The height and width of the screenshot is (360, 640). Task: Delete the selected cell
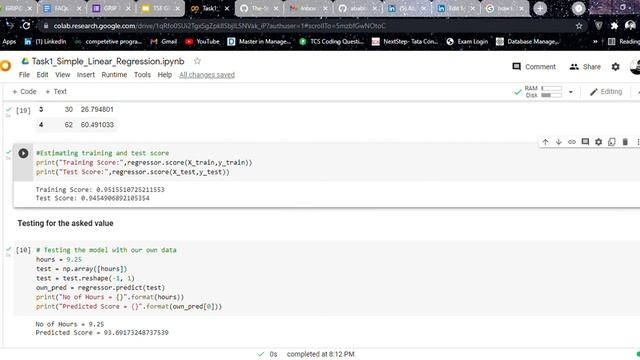(x=625, y=142)
